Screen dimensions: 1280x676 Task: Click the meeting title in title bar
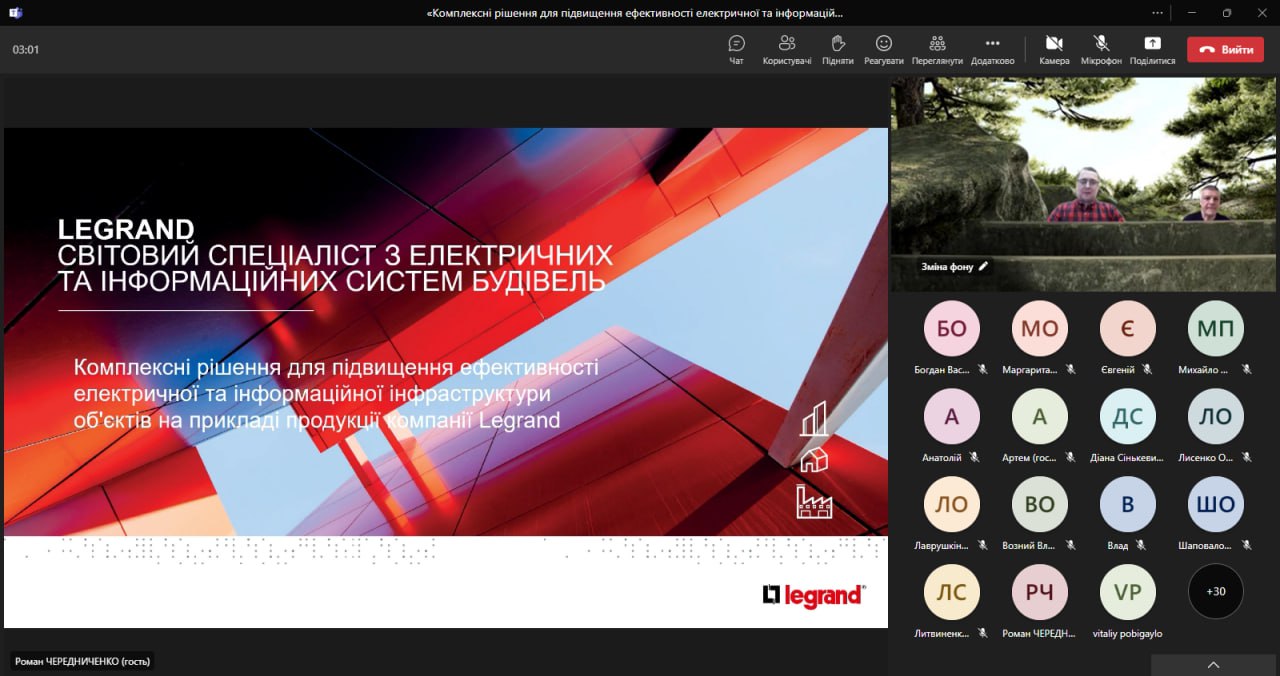(x=635, y=13)
